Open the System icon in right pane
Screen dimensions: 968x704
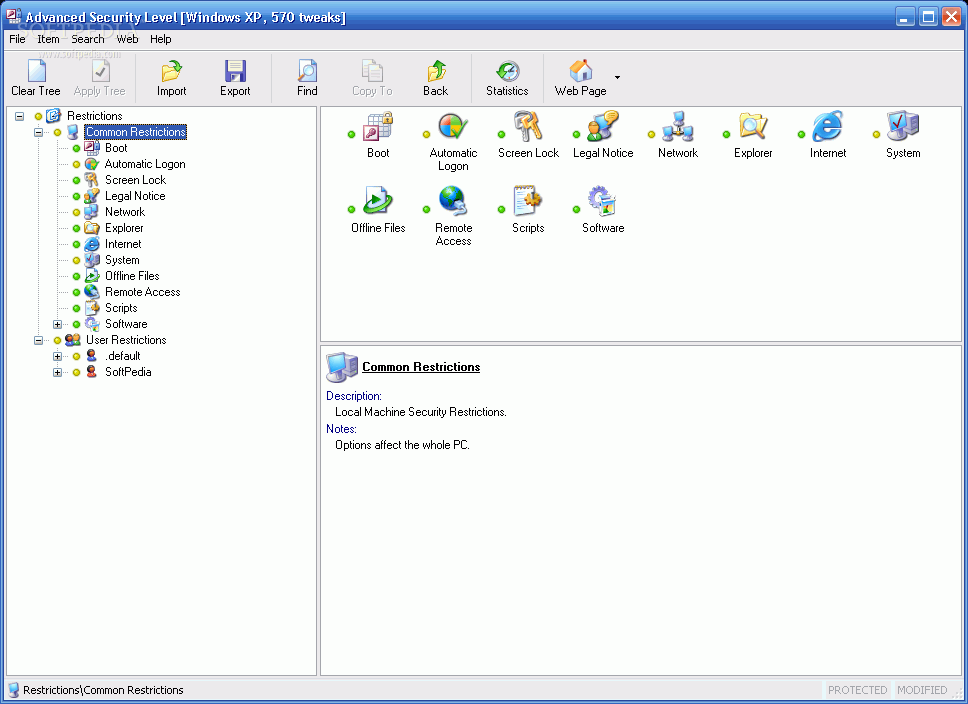pyautogui.click(x=903, y=127)
